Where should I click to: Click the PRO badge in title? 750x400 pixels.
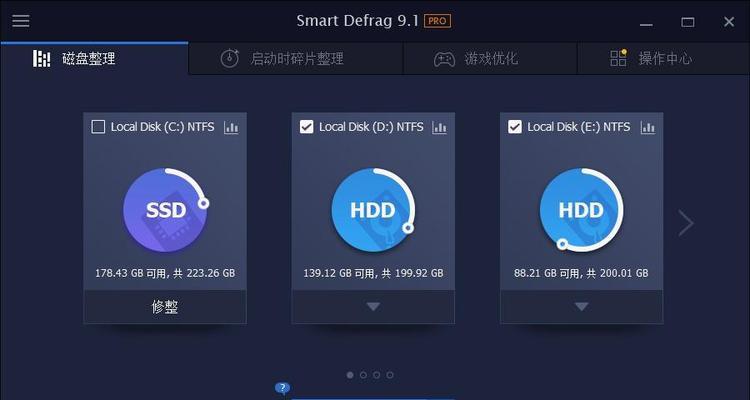437,21
